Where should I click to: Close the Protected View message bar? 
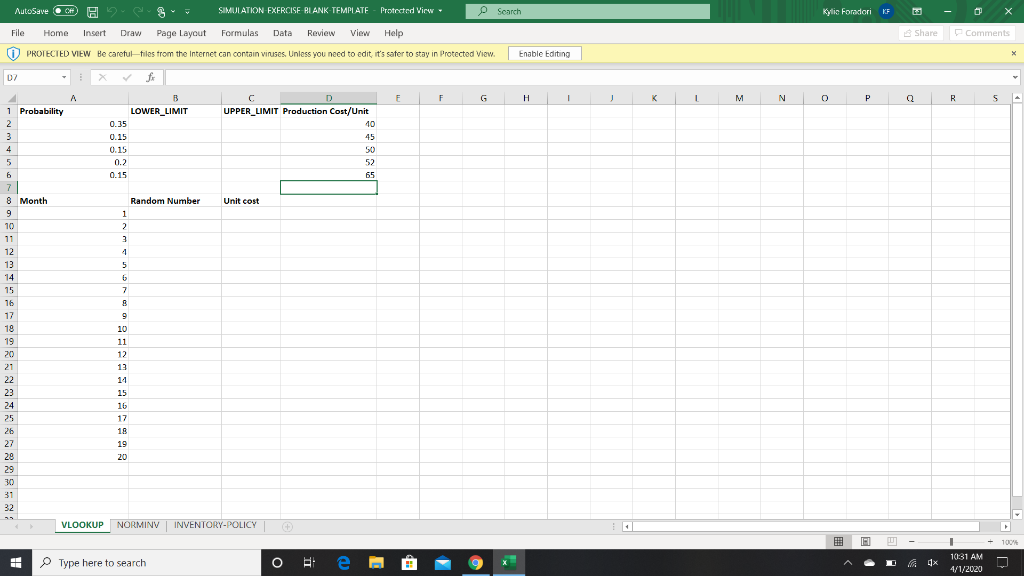click(x=1014, y=54)
